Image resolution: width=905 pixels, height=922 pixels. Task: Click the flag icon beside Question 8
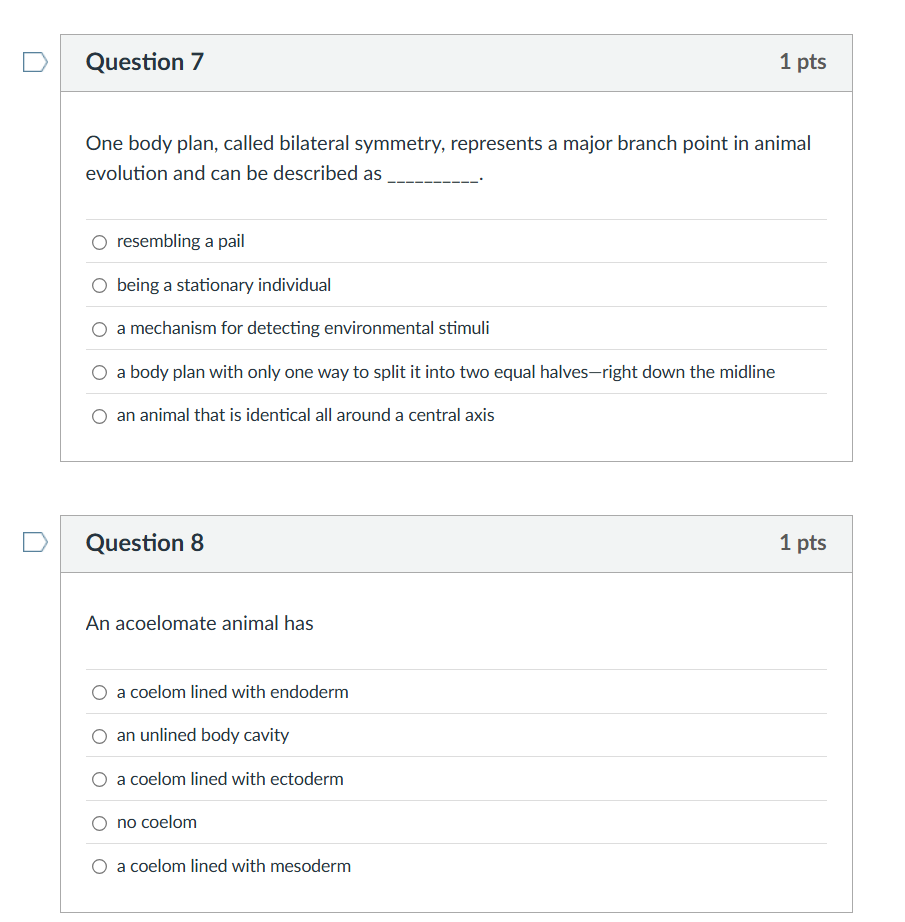point(34,542)
